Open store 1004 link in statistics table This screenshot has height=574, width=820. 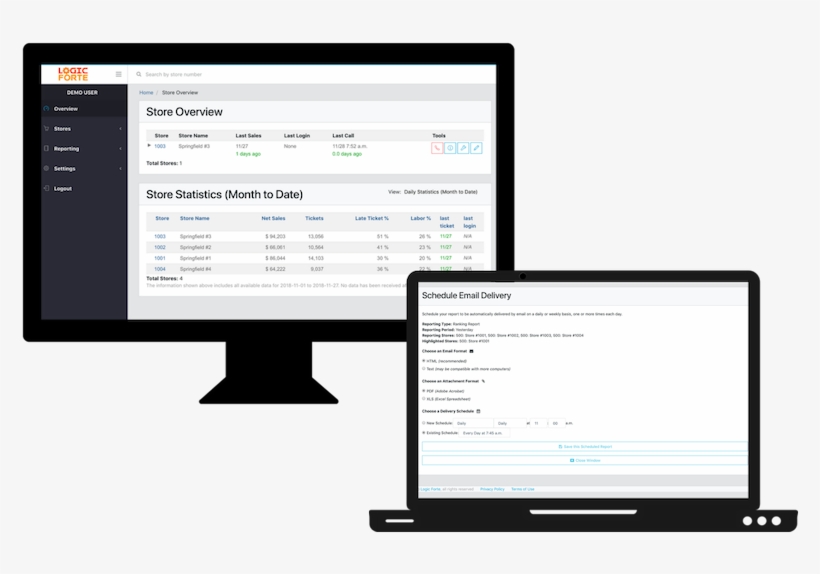coord(160,269)
